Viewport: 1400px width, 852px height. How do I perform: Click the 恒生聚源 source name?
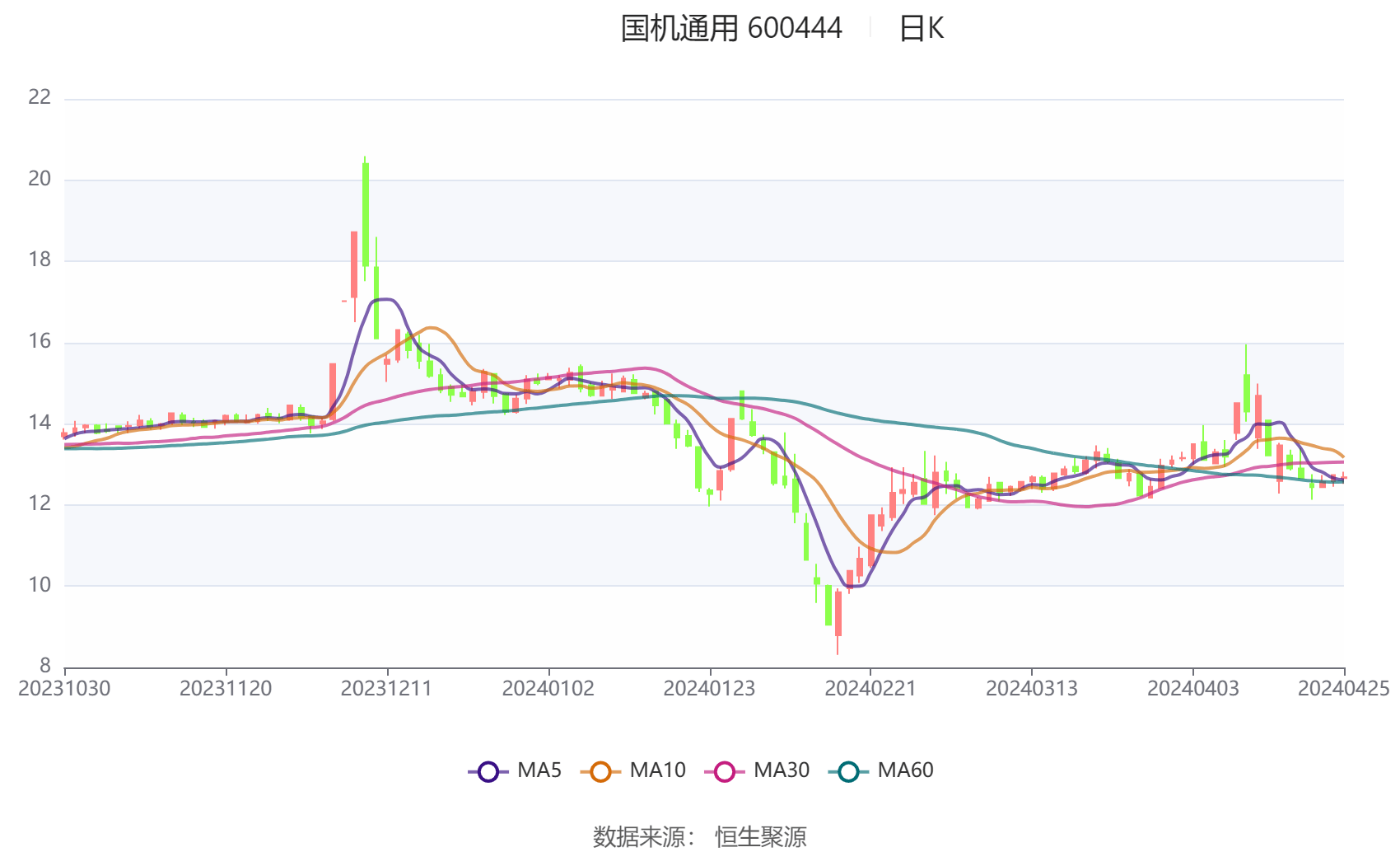click(760, 836)
